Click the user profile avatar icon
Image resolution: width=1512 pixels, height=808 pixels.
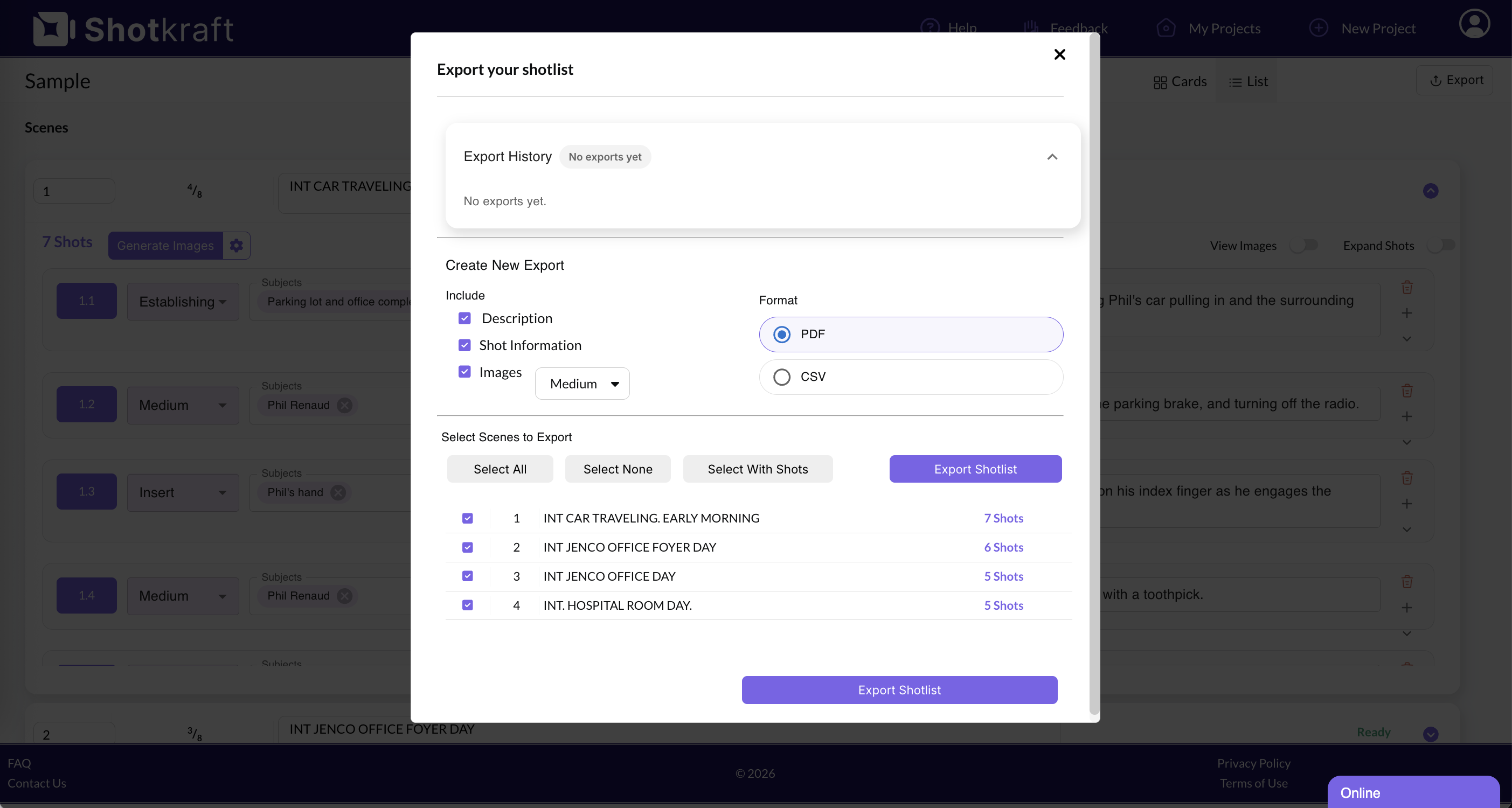(1474, 24)
